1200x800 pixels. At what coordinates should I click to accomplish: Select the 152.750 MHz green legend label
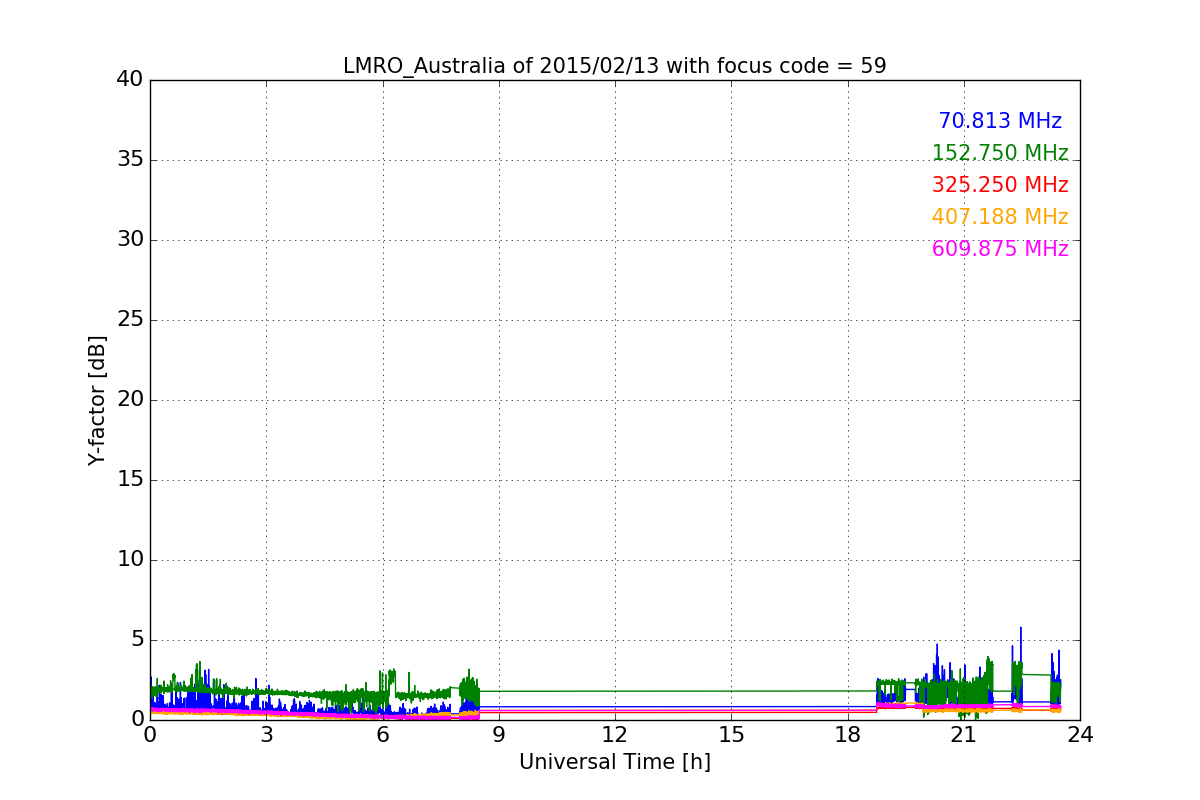[x=999, y=153]
